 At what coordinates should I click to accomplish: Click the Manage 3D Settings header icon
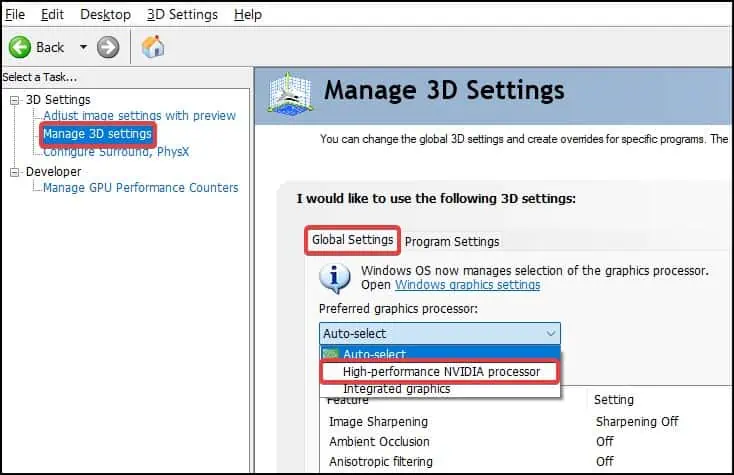pos(291,94)
